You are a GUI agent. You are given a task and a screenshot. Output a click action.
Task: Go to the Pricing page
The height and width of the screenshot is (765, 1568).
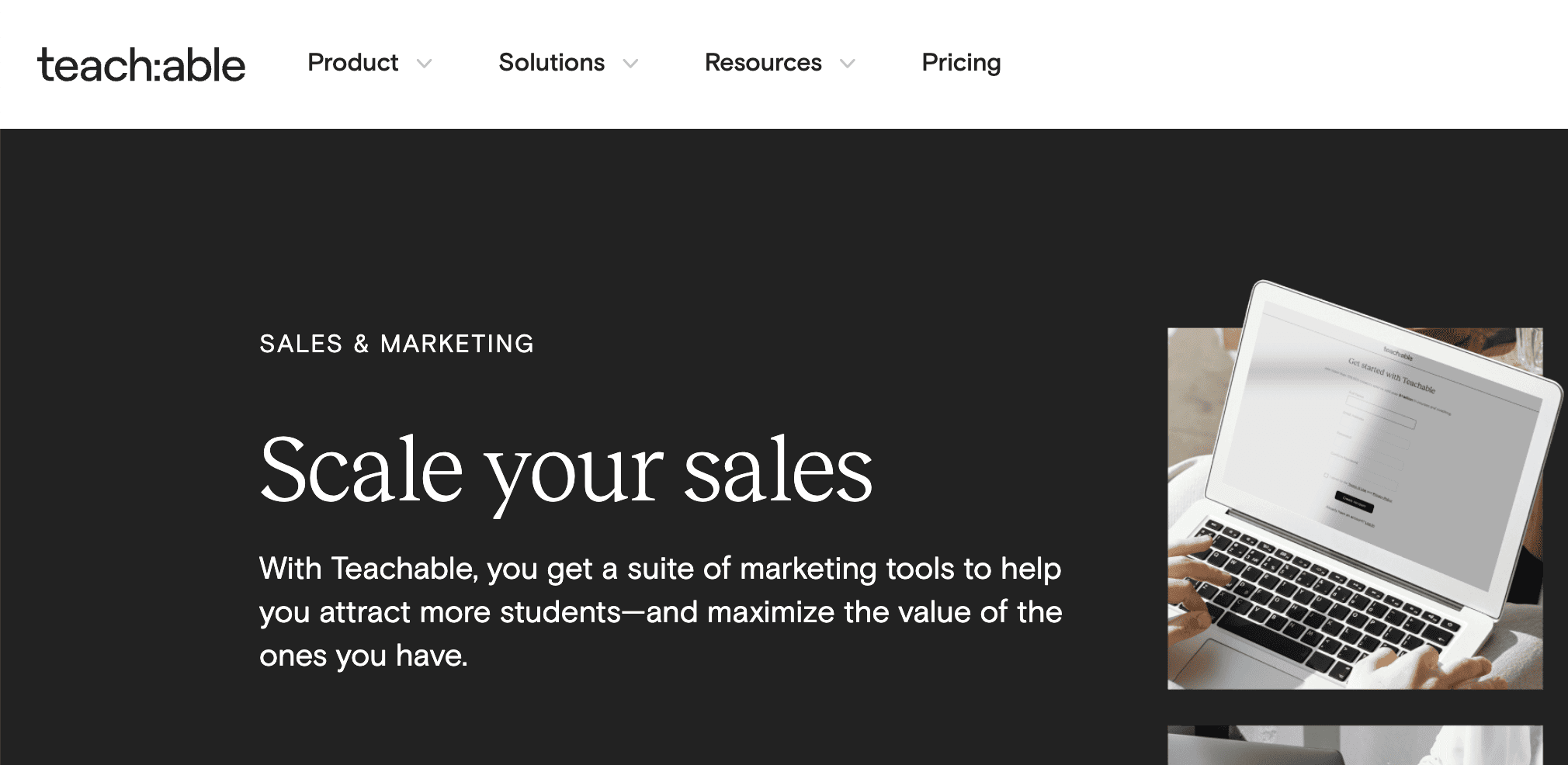coord(961,63)
